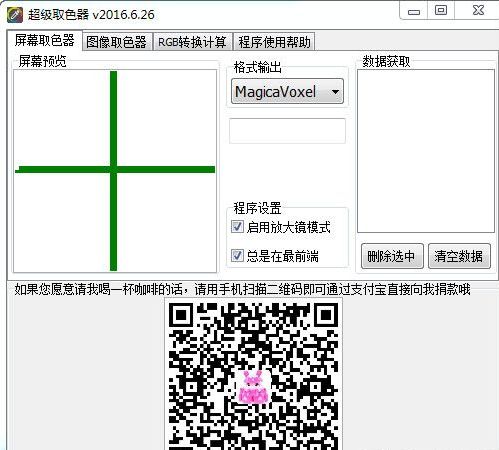
Task: Click the 格式输出 group label
Action: coord(257,67)
